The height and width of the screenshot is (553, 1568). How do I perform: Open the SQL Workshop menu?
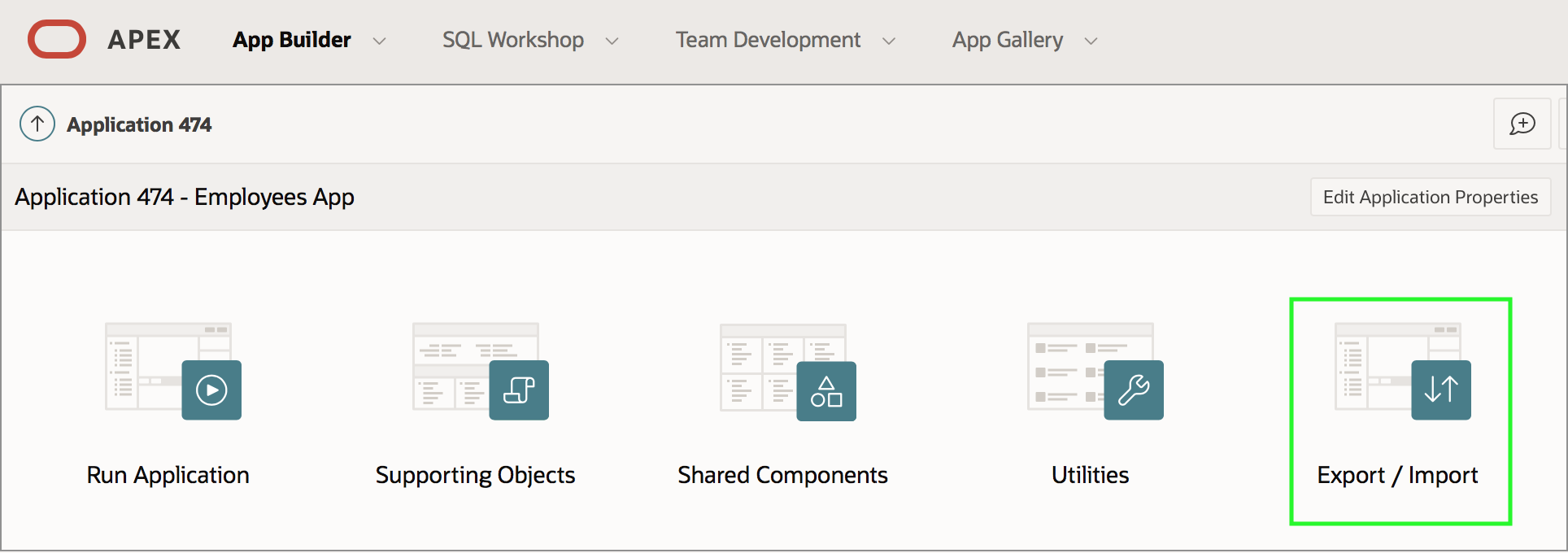click(x=513, y=40)
